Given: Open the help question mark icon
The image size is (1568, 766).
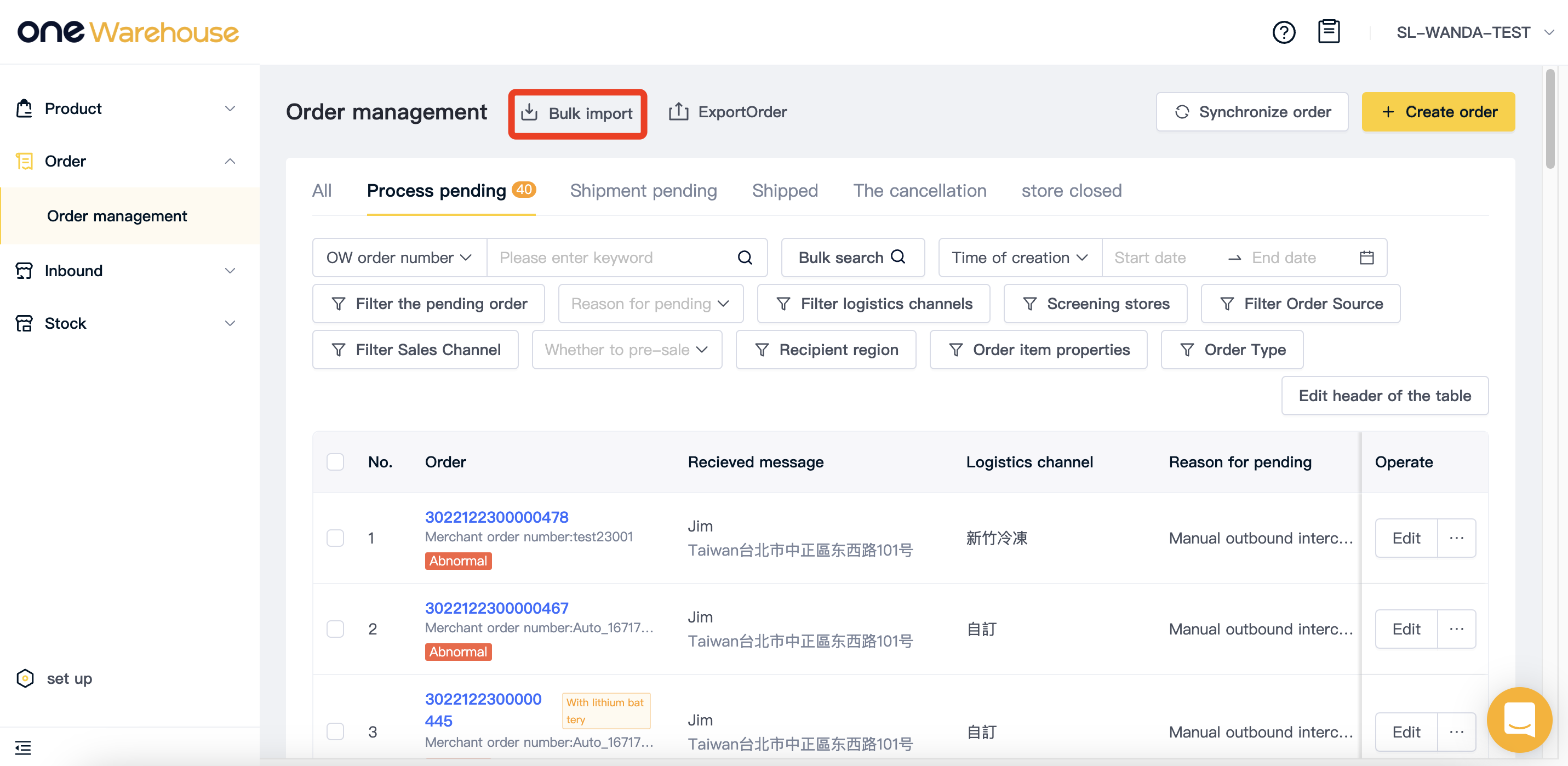Looking at the screenshot, I should pos(1284,32).
